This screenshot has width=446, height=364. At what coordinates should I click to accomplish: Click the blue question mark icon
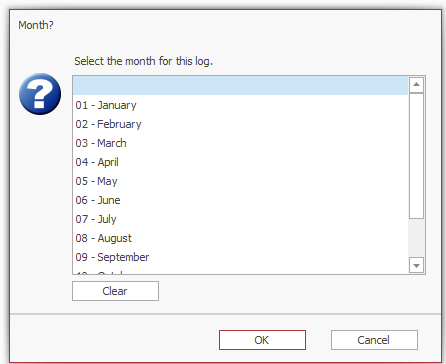(40, 94)
